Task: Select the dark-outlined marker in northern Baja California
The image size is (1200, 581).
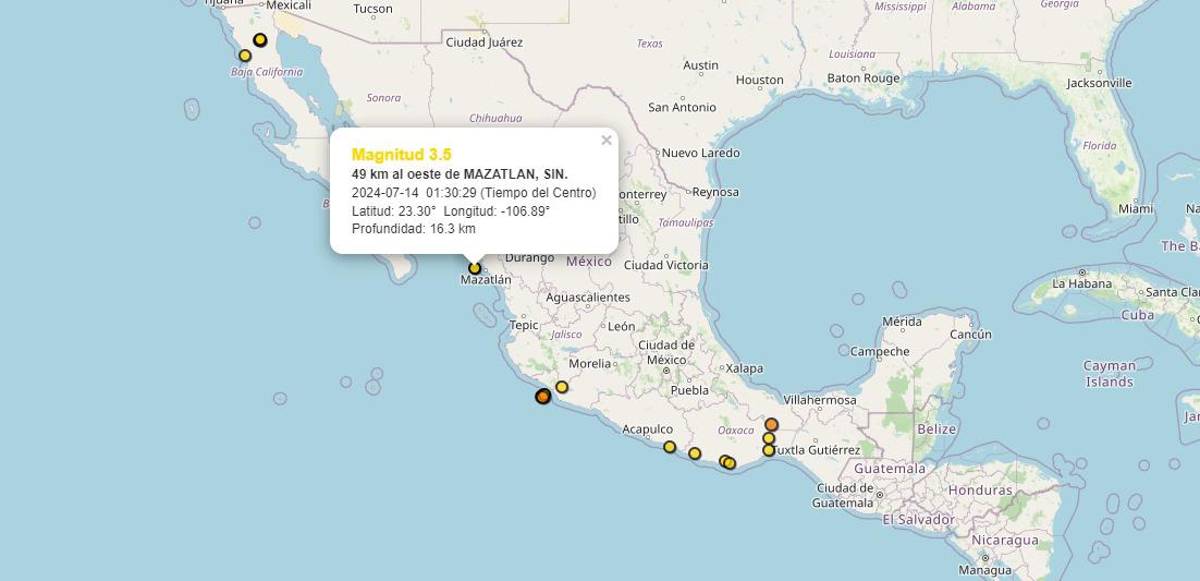Action: (260, 40)
